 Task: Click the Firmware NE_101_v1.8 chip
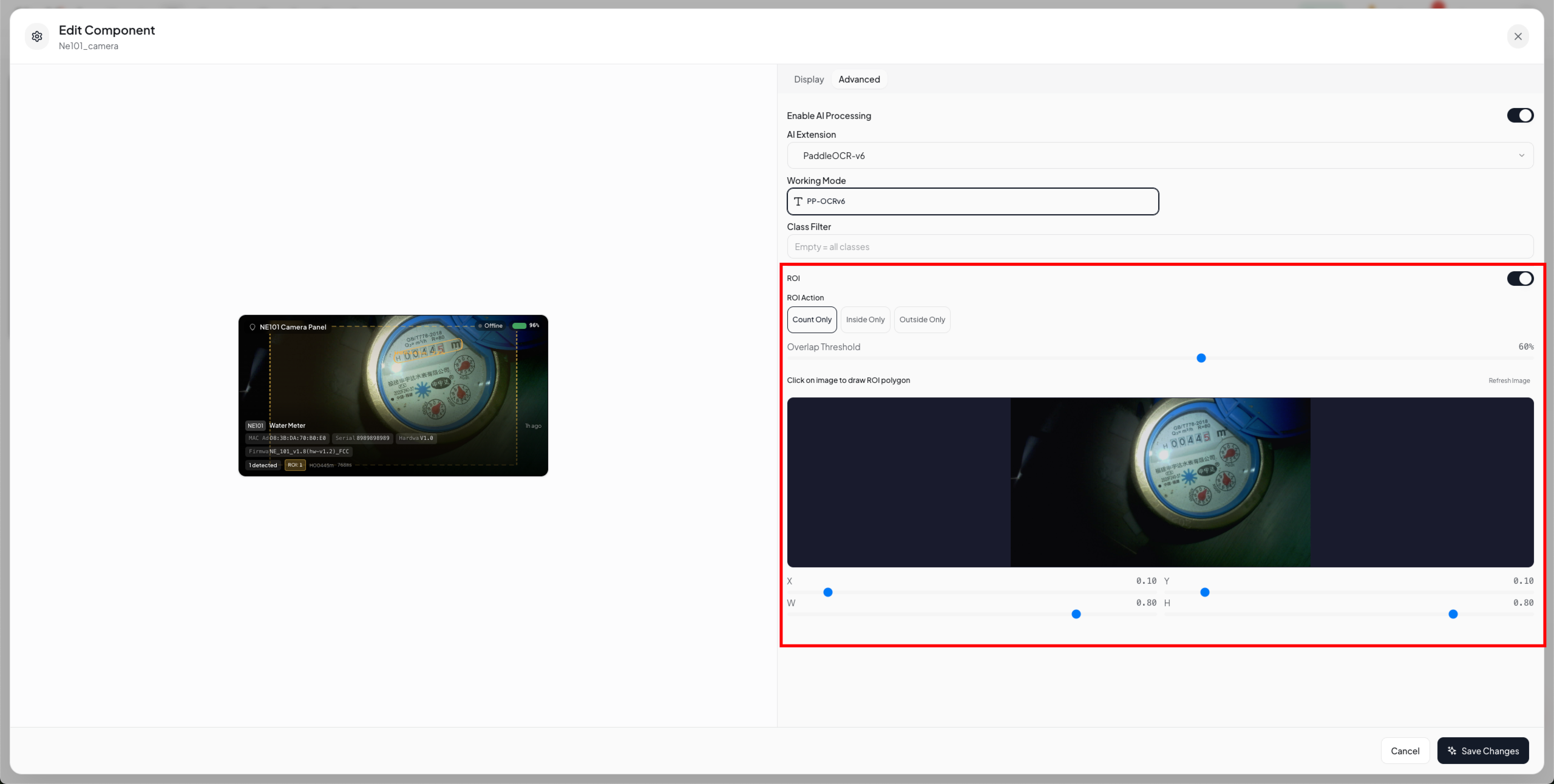(x=299, y=451)
